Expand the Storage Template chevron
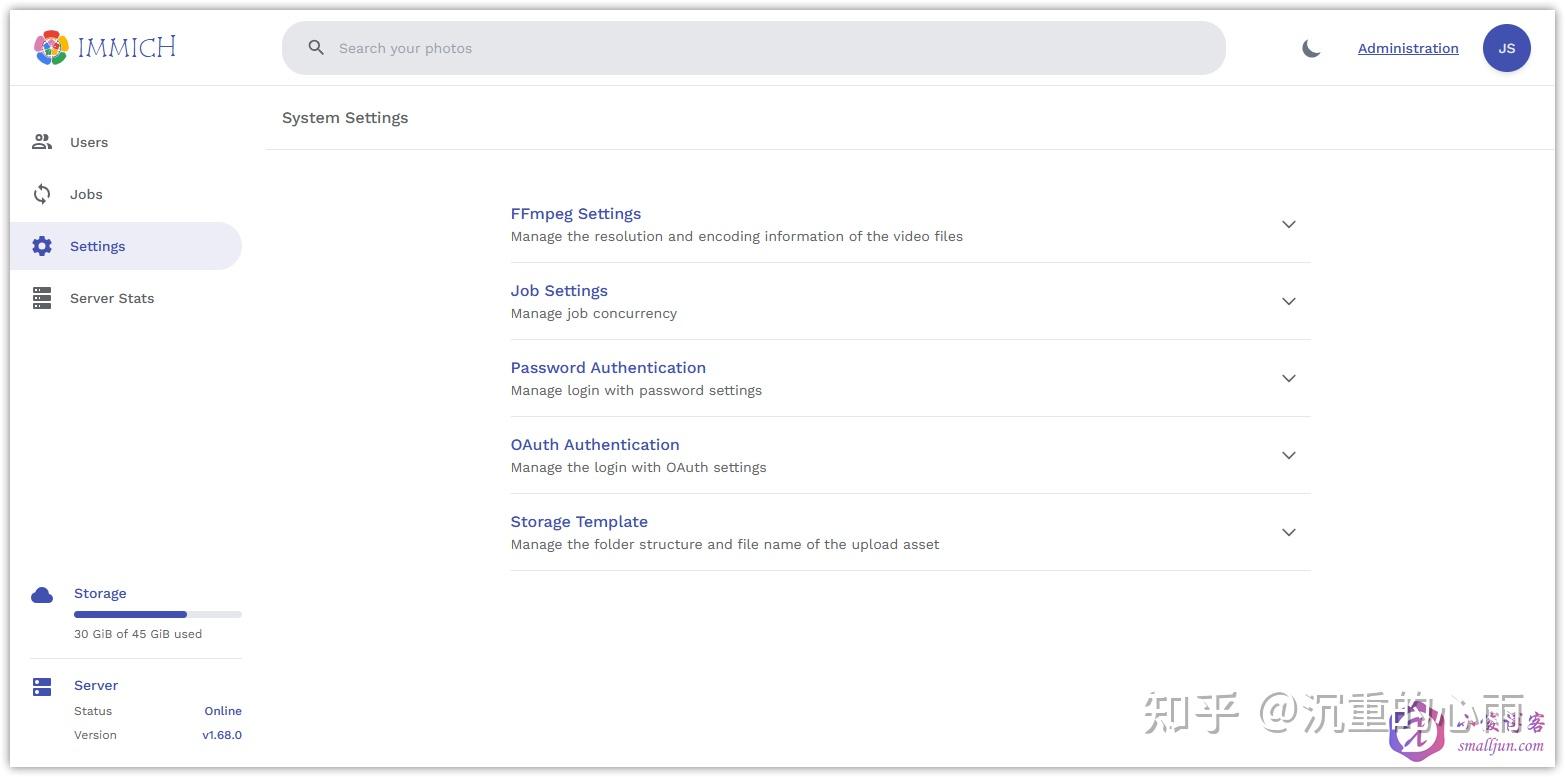The height and width of the screenshot is (777, 1565). pos(1289,533)
